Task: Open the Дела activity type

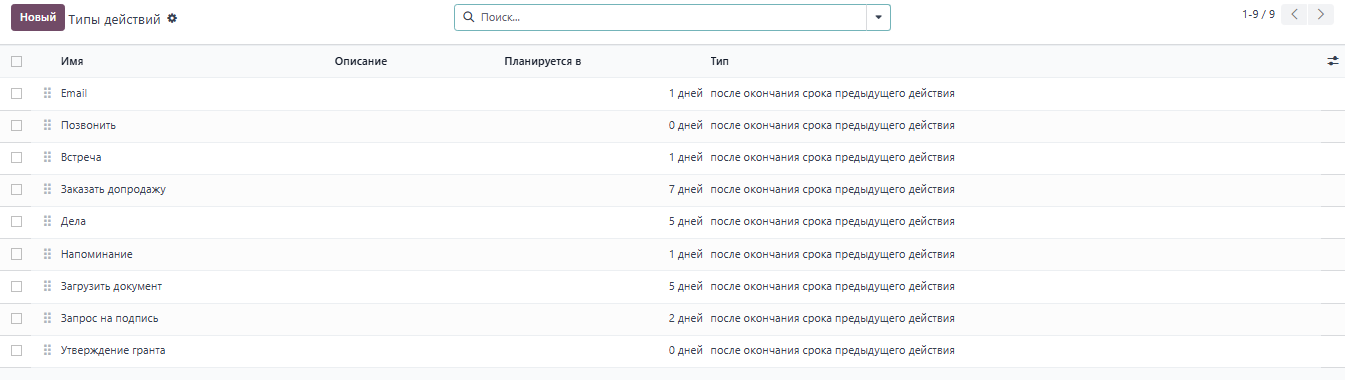Action: point(73,221)
